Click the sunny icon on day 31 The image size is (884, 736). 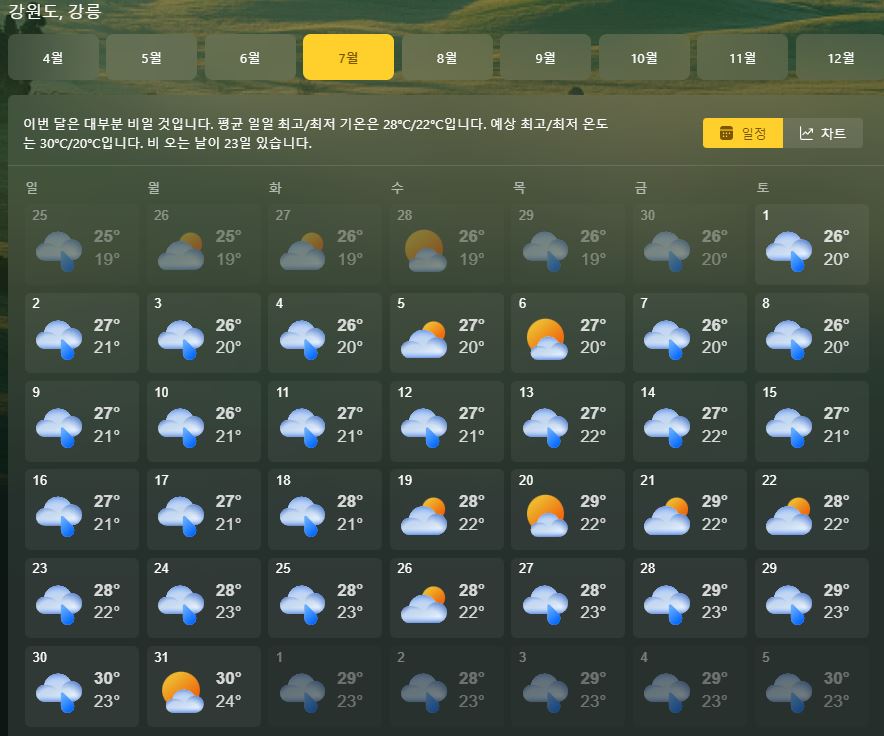(x=182, y=693)
